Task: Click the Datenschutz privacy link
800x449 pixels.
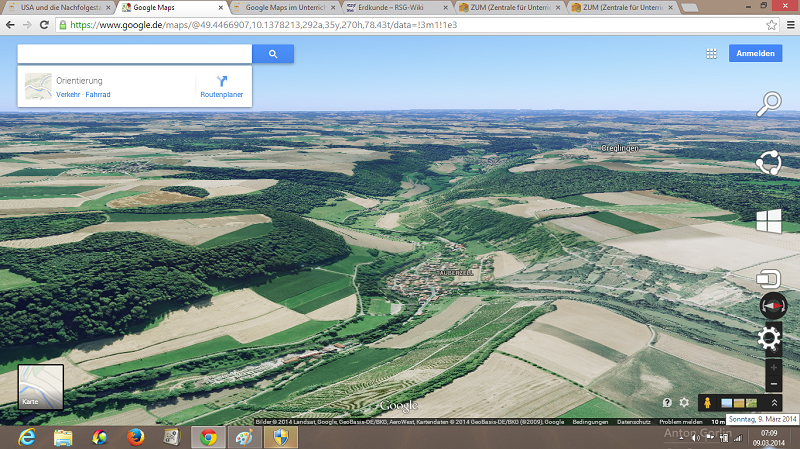Action: (634, 422)
